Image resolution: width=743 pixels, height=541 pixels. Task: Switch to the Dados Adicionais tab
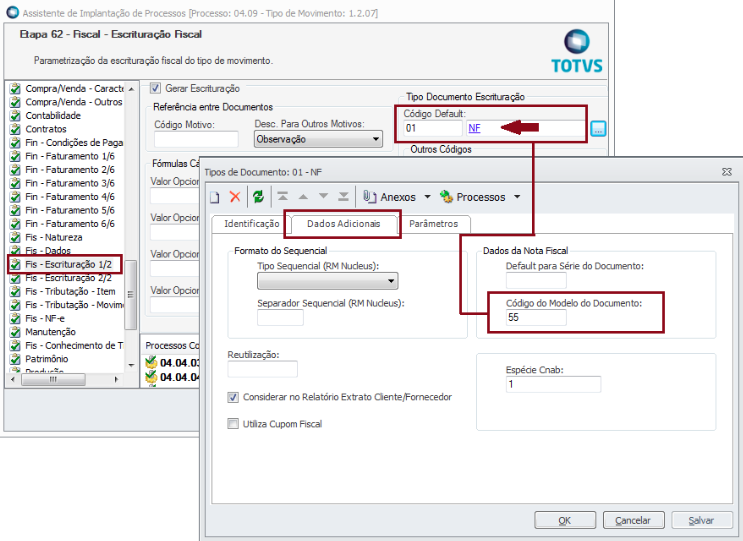(x=344, y=224)
